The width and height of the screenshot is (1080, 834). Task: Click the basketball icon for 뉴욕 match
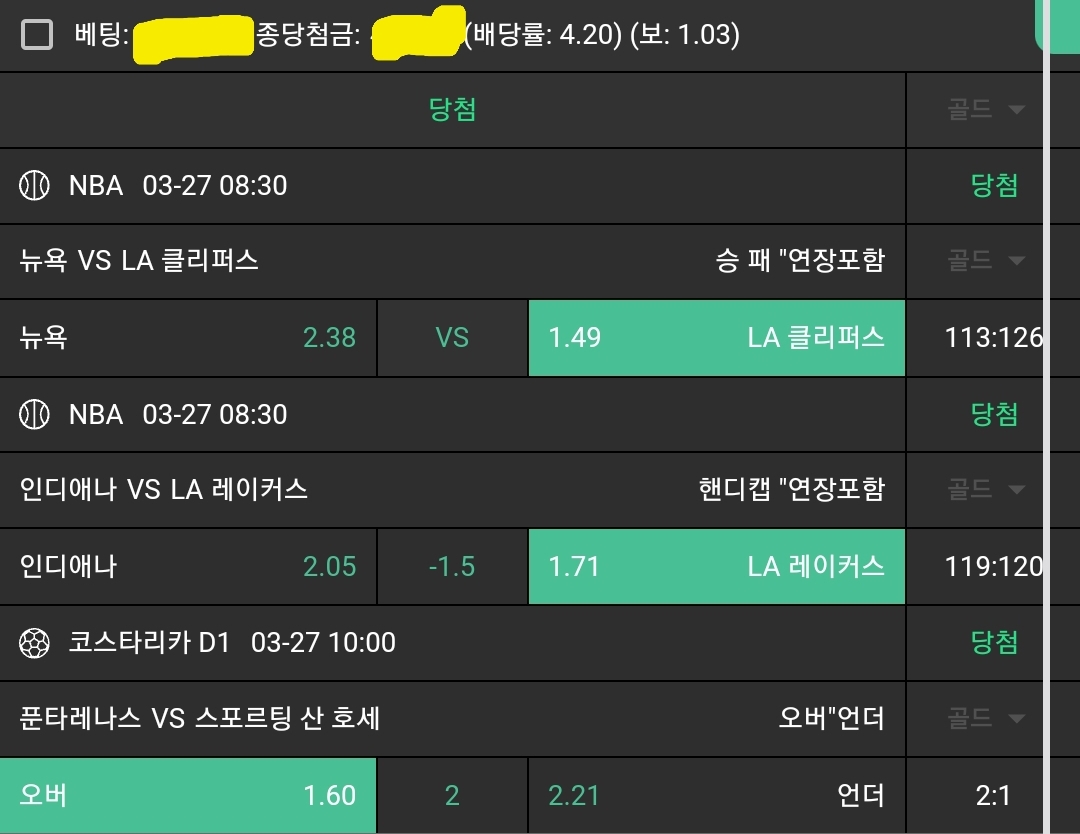pos(35,185)
